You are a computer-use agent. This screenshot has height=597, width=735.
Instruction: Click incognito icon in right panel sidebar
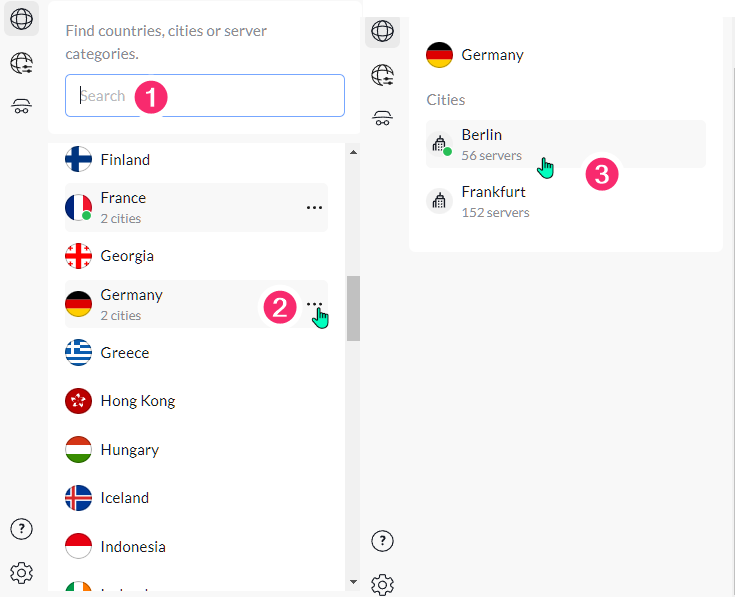pos(382,118)
